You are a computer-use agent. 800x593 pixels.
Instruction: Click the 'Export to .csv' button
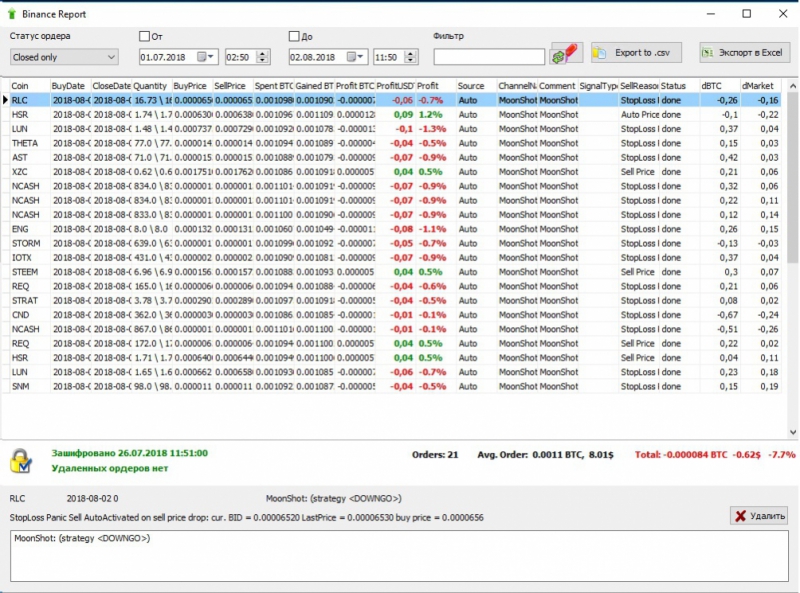pos(634,53)
